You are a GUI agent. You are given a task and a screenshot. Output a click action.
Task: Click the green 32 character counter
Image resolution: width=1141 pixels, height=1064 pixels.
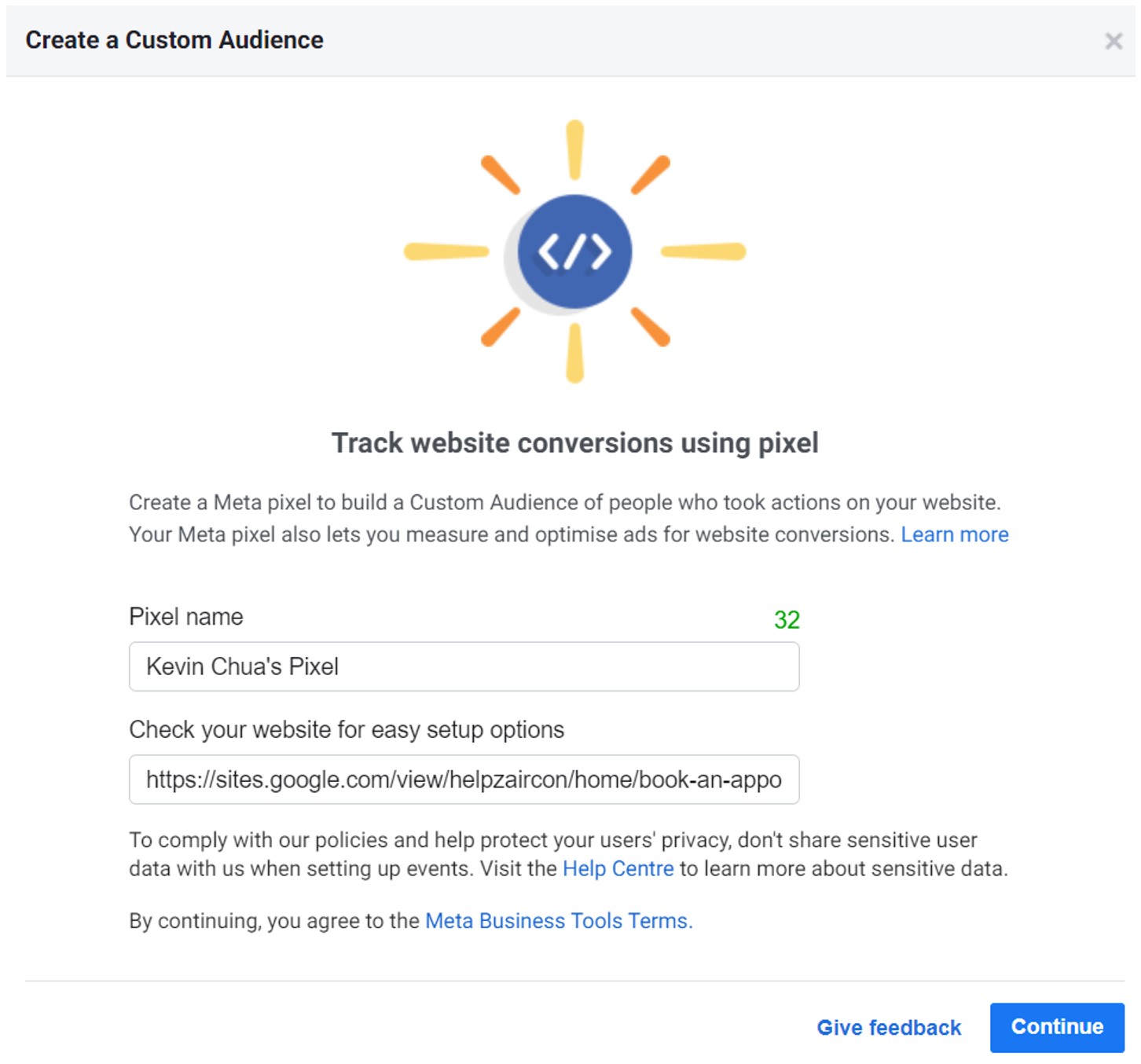pyautogui.click(x=787, y=620)
